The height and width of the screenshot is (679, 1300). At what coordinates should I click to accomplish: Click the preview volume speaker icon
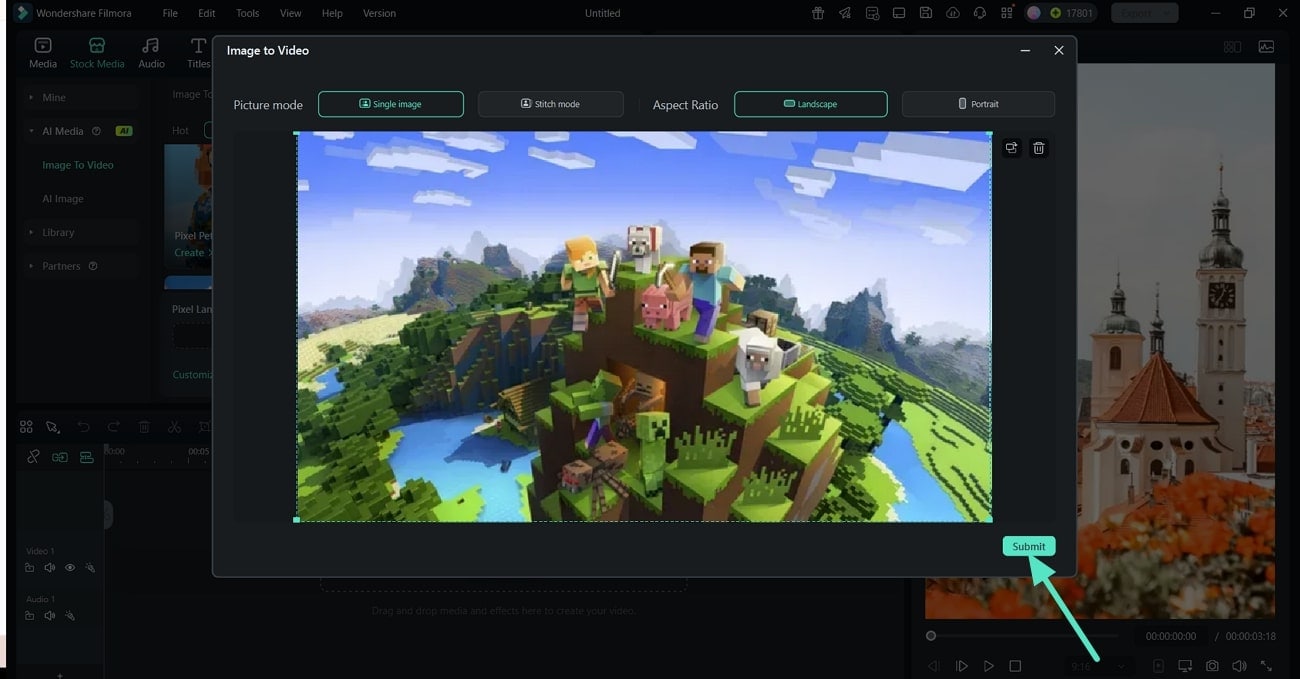click(1239, 666)
